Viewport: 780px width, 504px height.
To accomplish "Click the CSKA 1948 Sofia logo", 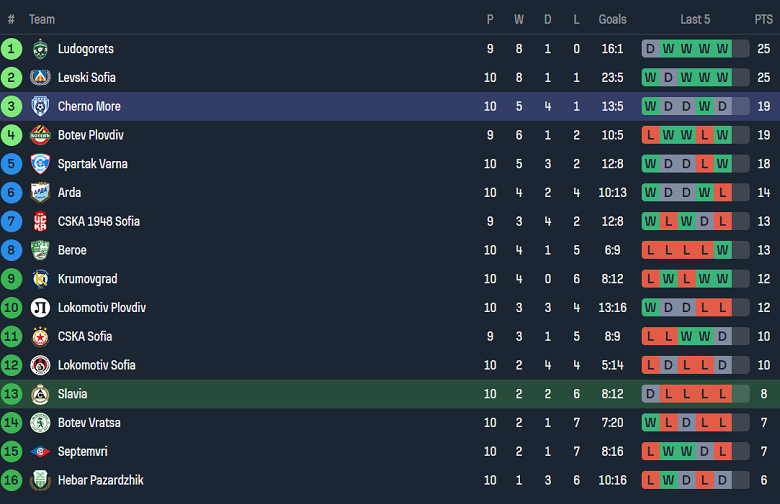I will coord(40,222).
